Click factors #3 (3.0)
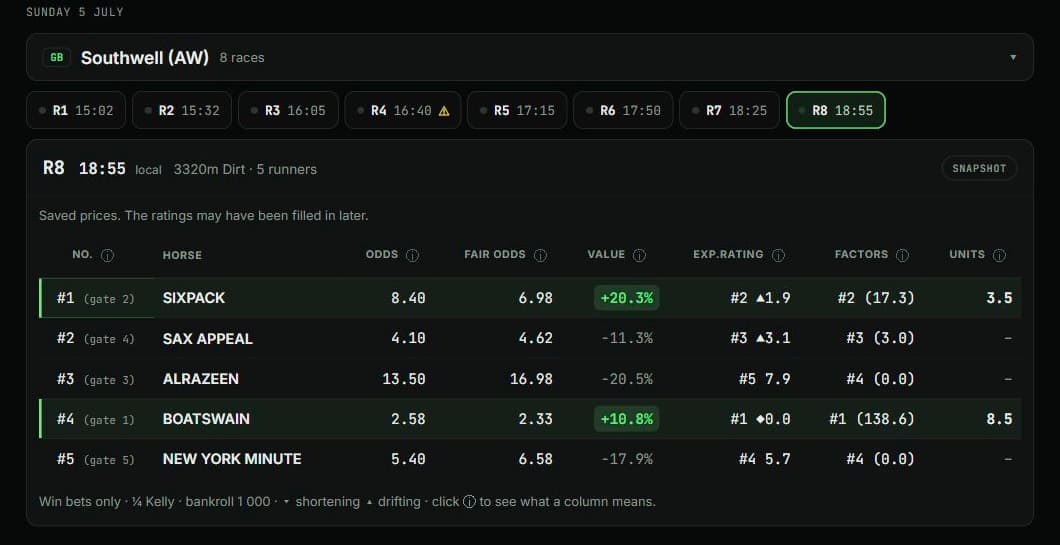Image resolution: width=1060 pixels, height=545 pixels. point(880,338)
